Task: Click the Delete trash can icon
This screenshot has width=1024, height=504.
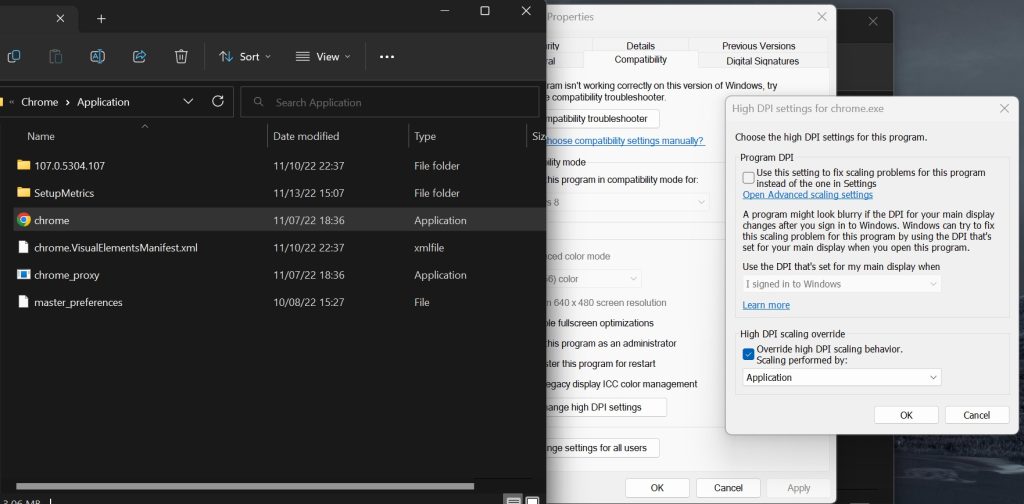Action: (181, 57)
